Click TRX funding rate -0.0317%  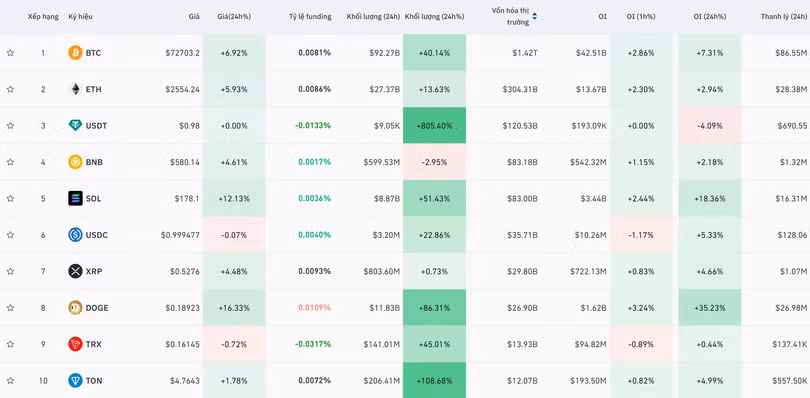pyautogui.click(x=313, y=344)
